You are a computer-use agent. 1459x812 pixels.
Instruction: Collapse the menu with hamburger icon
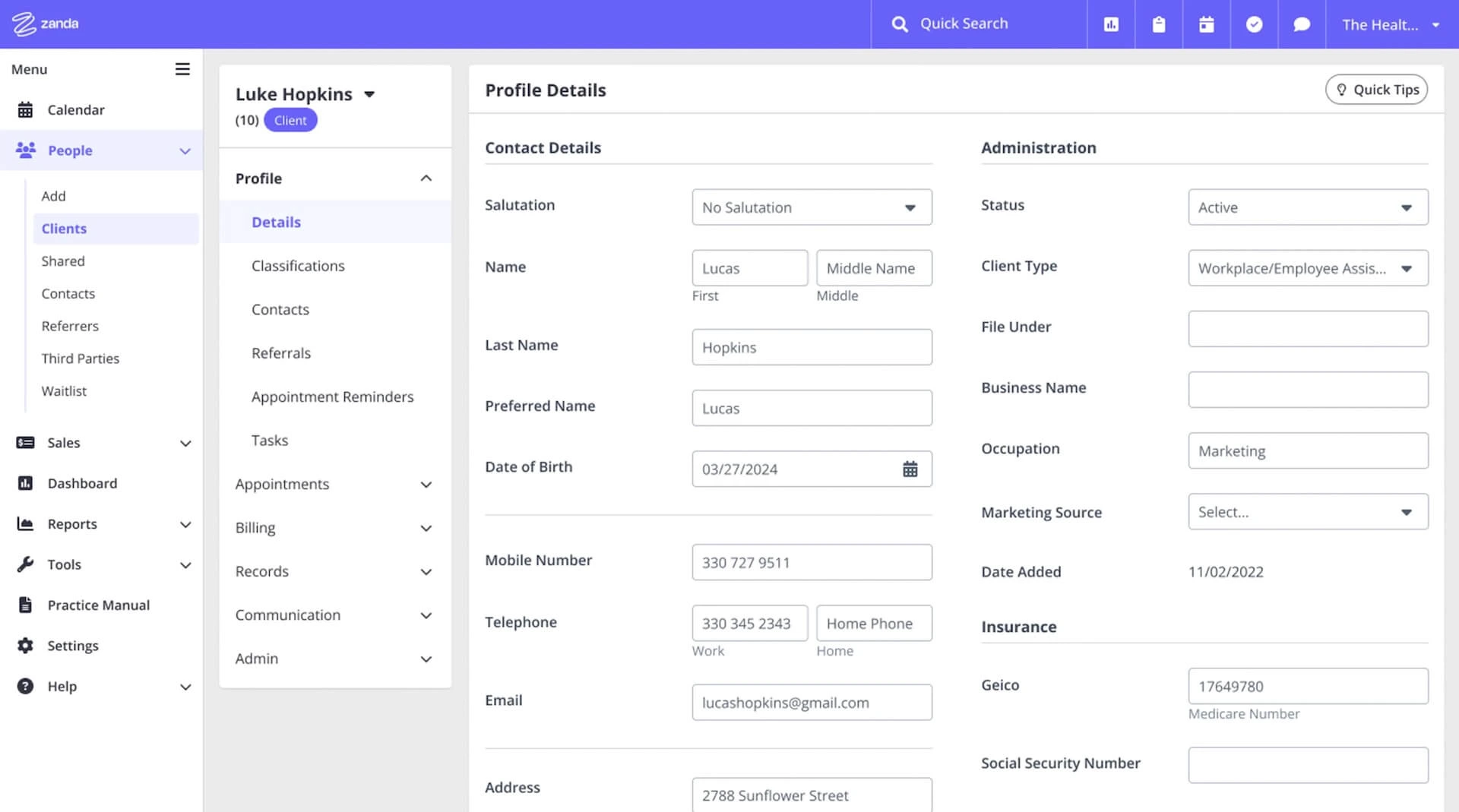(182, 69)
